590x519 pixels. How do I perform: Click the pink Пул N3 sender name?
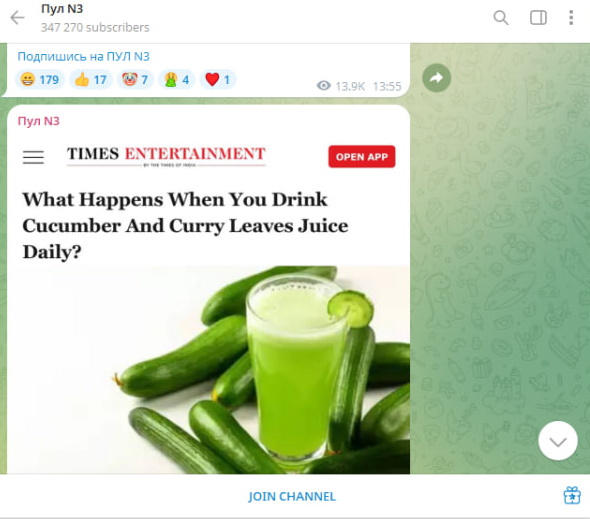(x=39, y=121)
